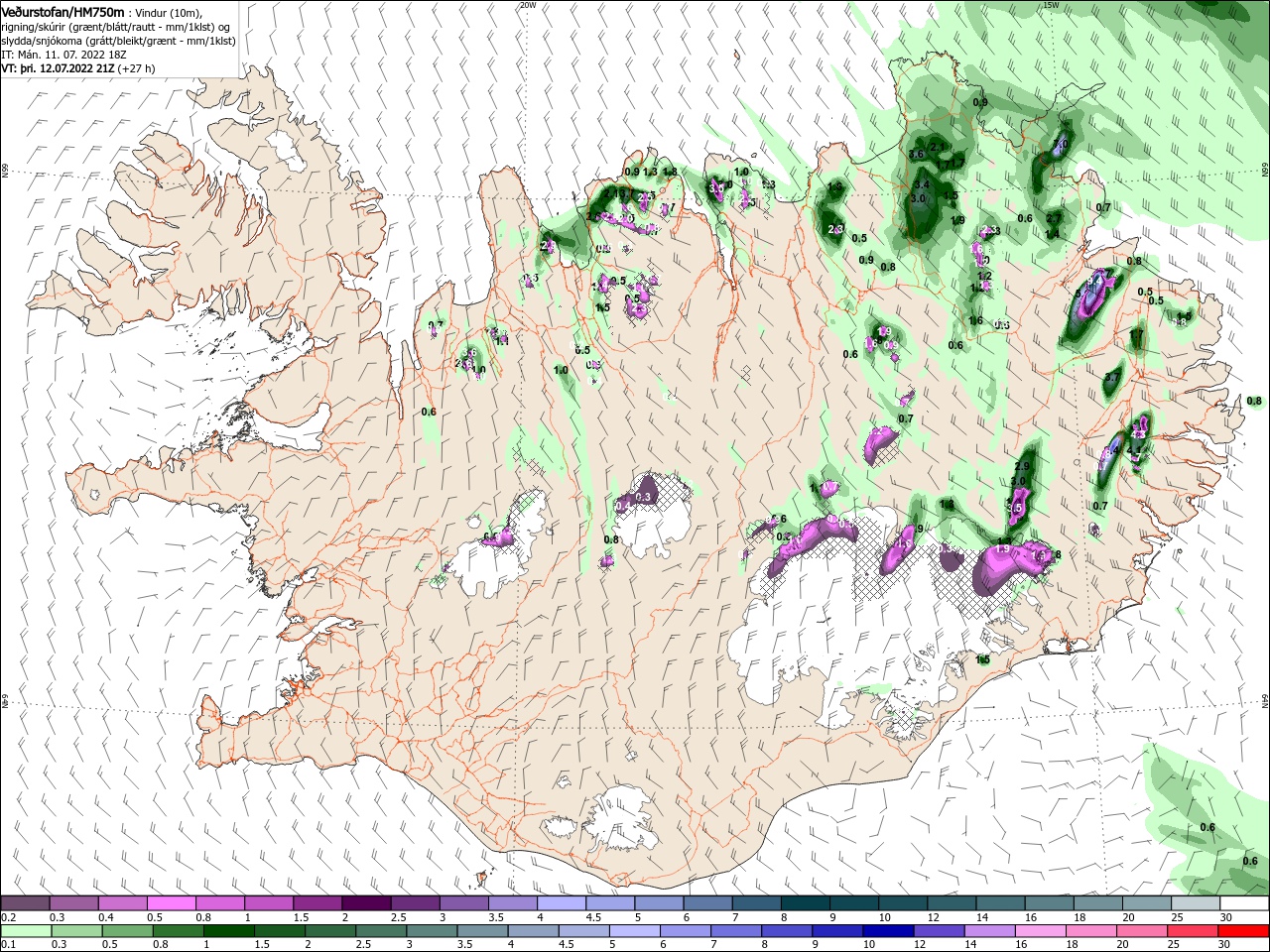Click the 'VT: þri. 12.07.2022 21Z' valid time
The image size is (1270, 952).
tap(58, 69)
